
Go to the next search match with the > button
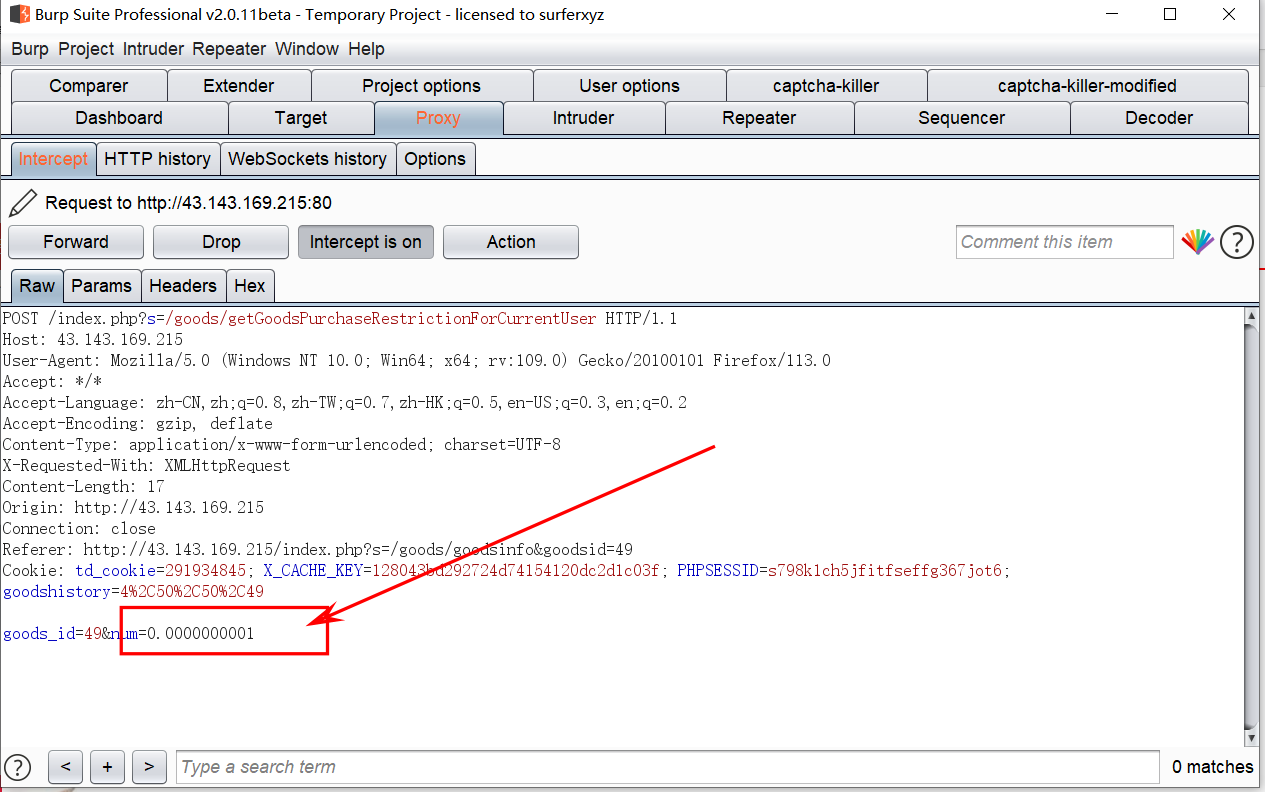point(149,767)
